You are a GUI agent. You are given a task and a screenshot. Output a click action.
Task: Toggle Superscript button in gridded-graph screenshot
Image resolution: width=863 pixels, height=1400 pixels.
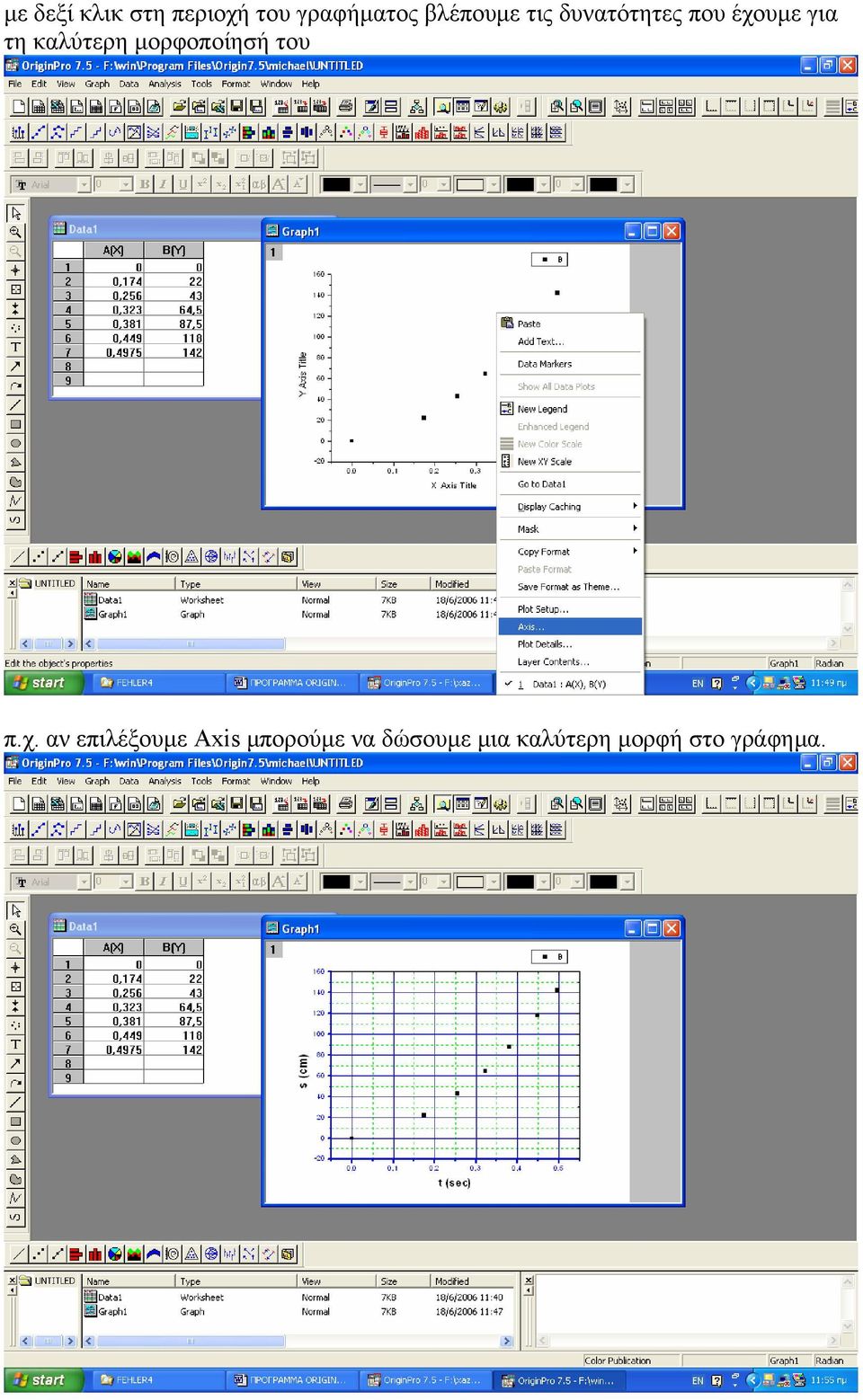[201, 882]
